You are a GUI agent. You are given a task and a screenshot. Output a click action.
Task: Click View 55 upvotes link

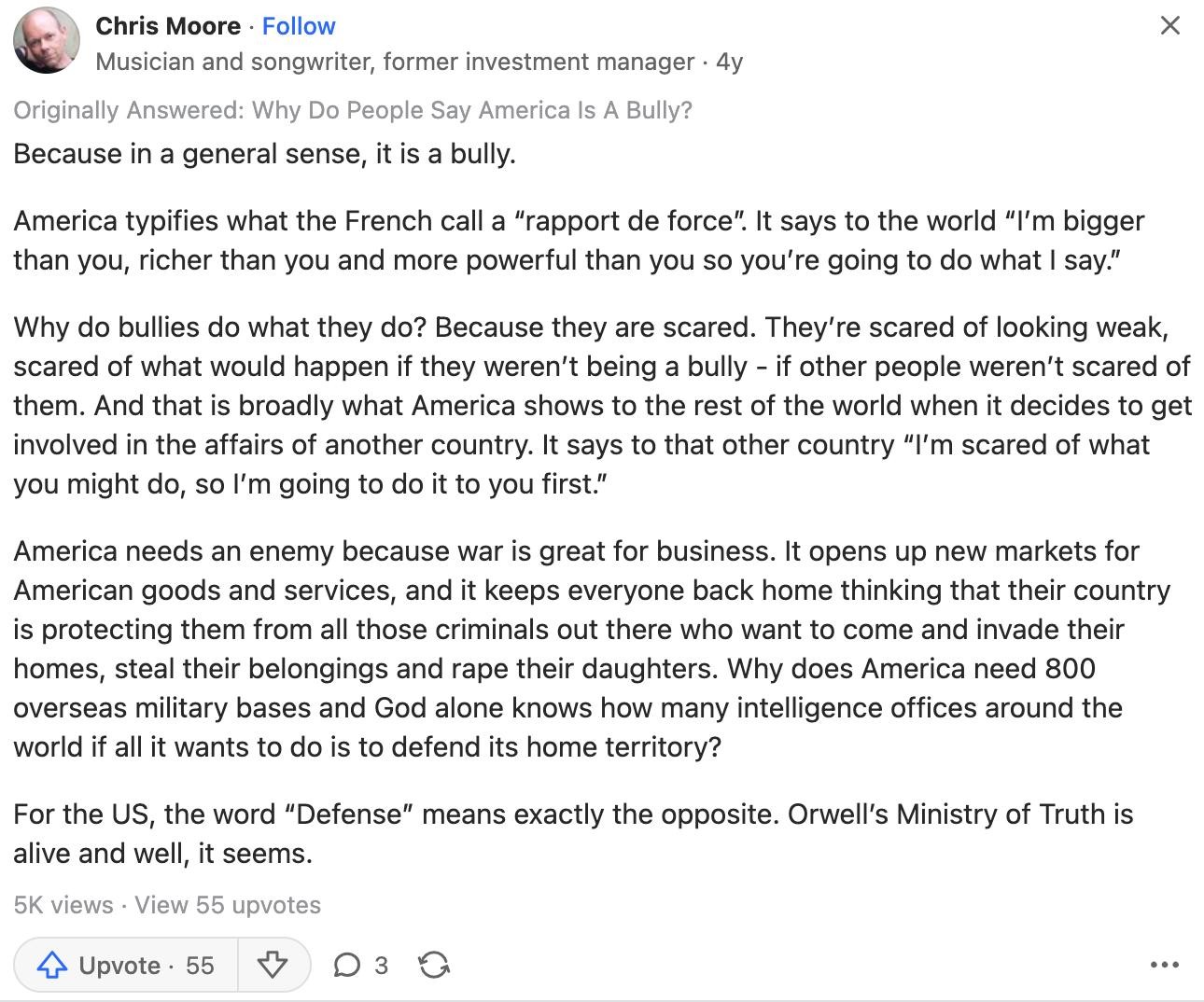[228, 905]
